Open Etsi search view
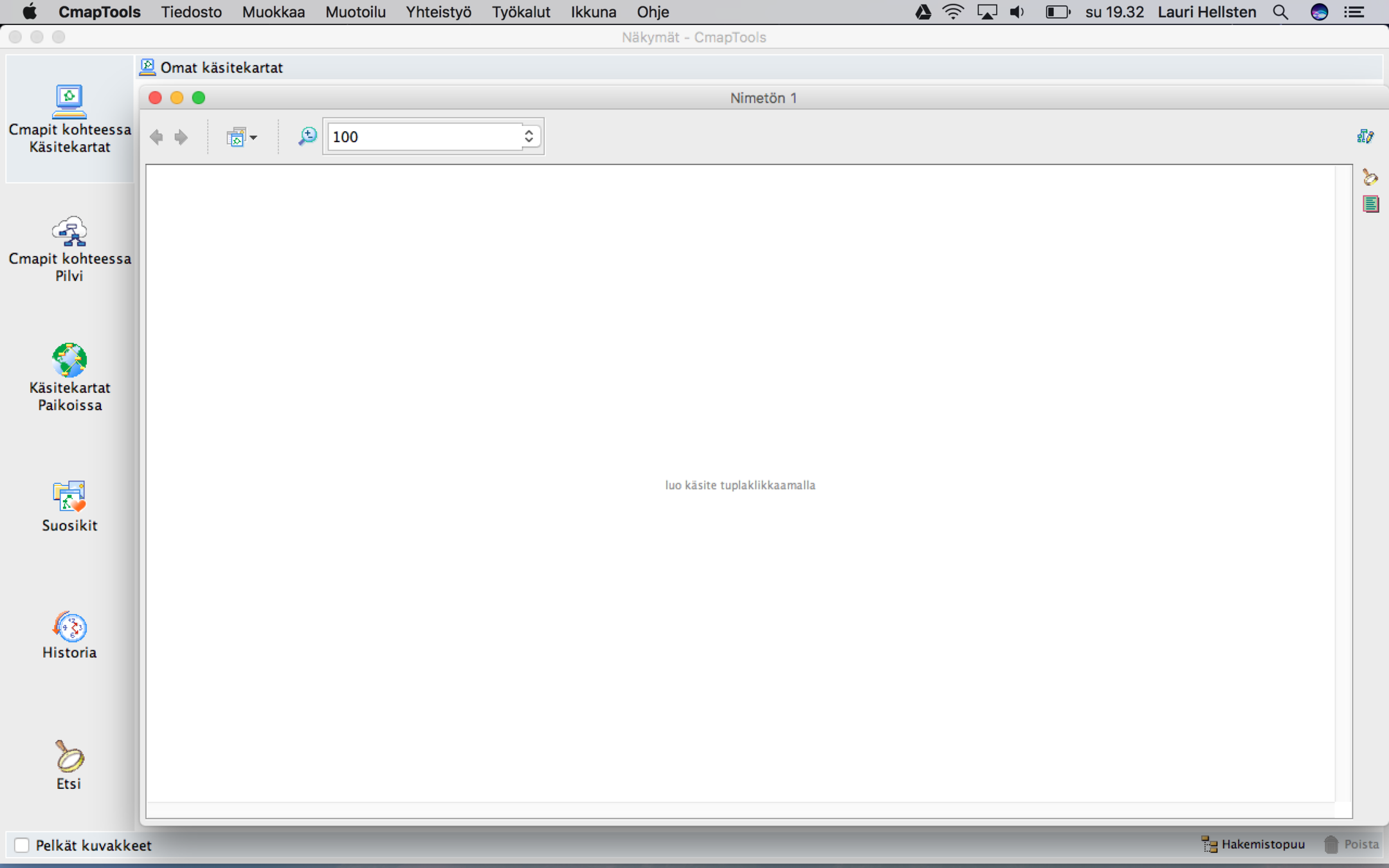Image resolution: width=1389 pixels, height=868 pixels. 69,764
